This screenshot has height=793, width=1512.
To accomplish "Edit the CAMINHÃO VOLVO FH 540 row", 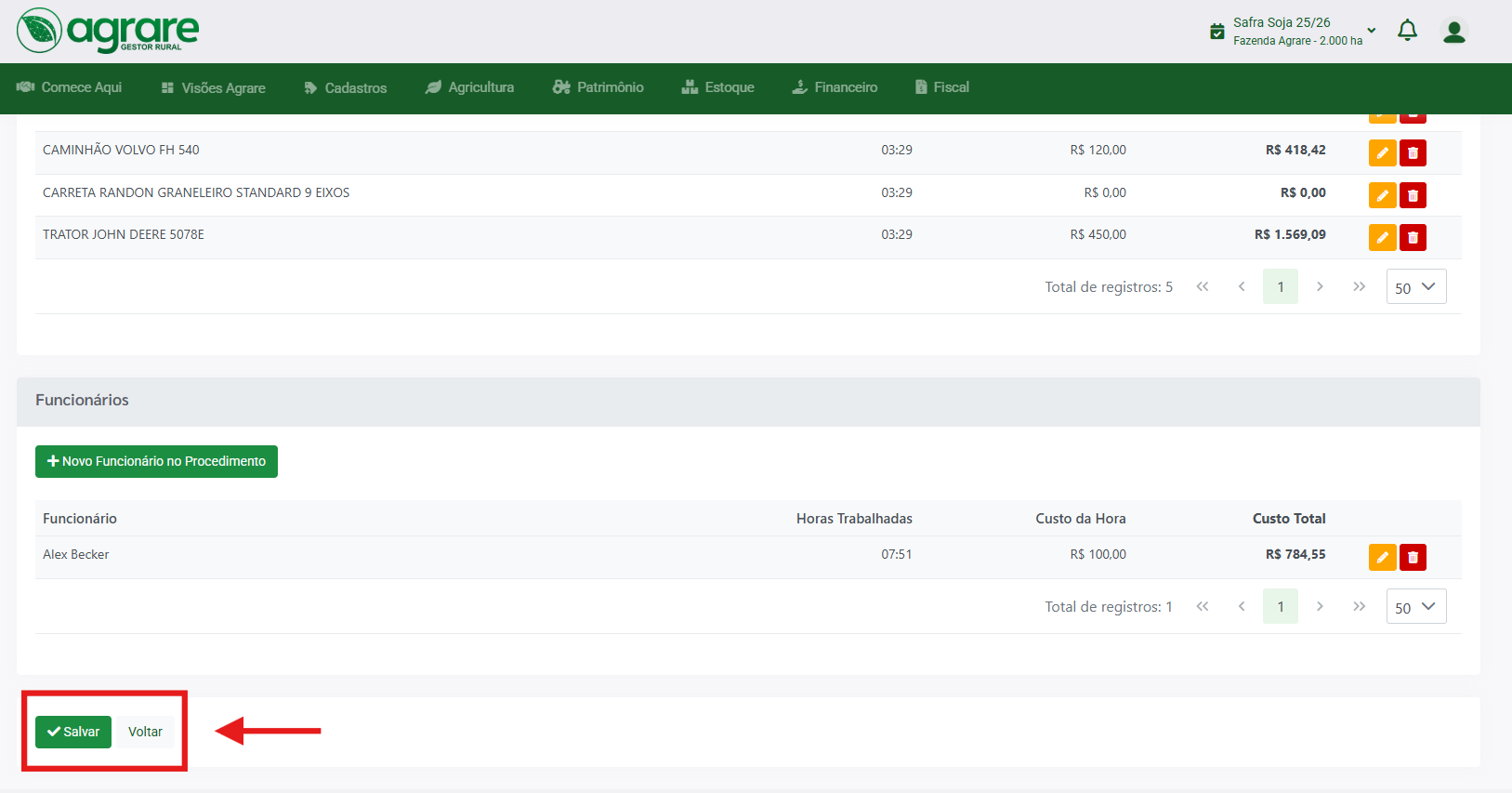I will pyautogui.click(x=1382, y=152).
